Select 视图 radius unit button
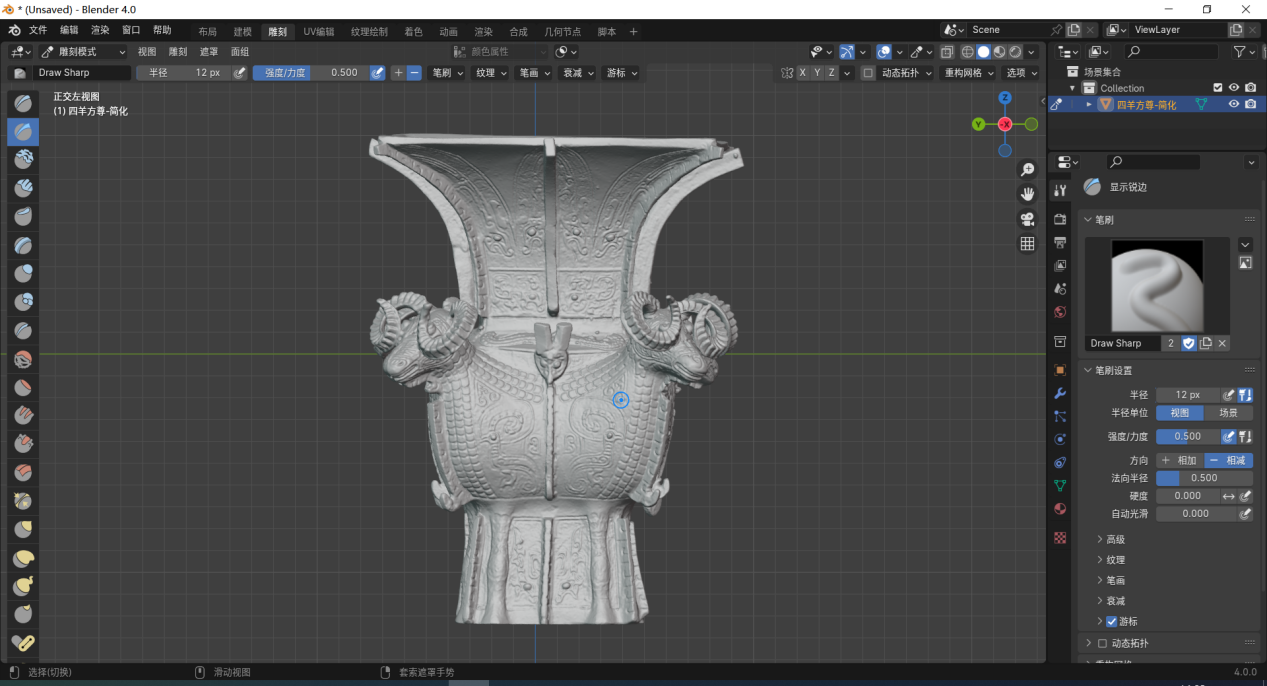Screen dimensions: 1267x686 click(1180, 413)
